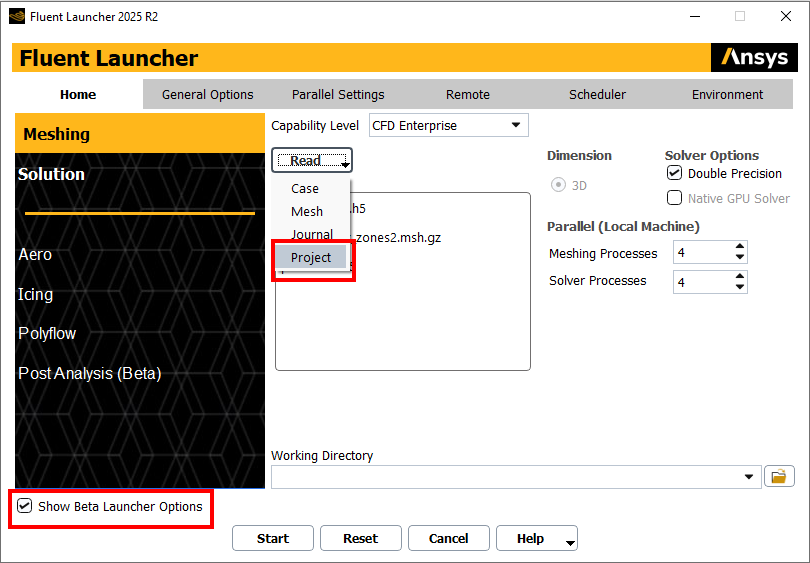Screen dimensions: 810x563
Task: Select the Home tab
Action: pos(78,95)
